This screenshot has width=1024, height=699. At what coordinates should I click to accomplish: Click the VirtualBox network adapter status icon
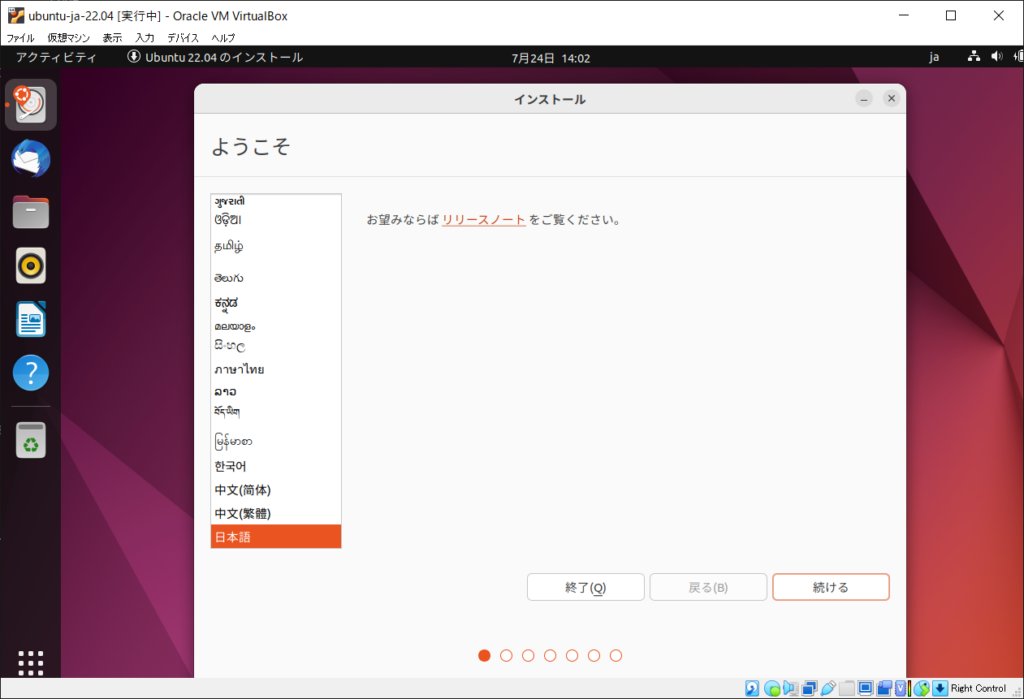click(x=809, y=688)
